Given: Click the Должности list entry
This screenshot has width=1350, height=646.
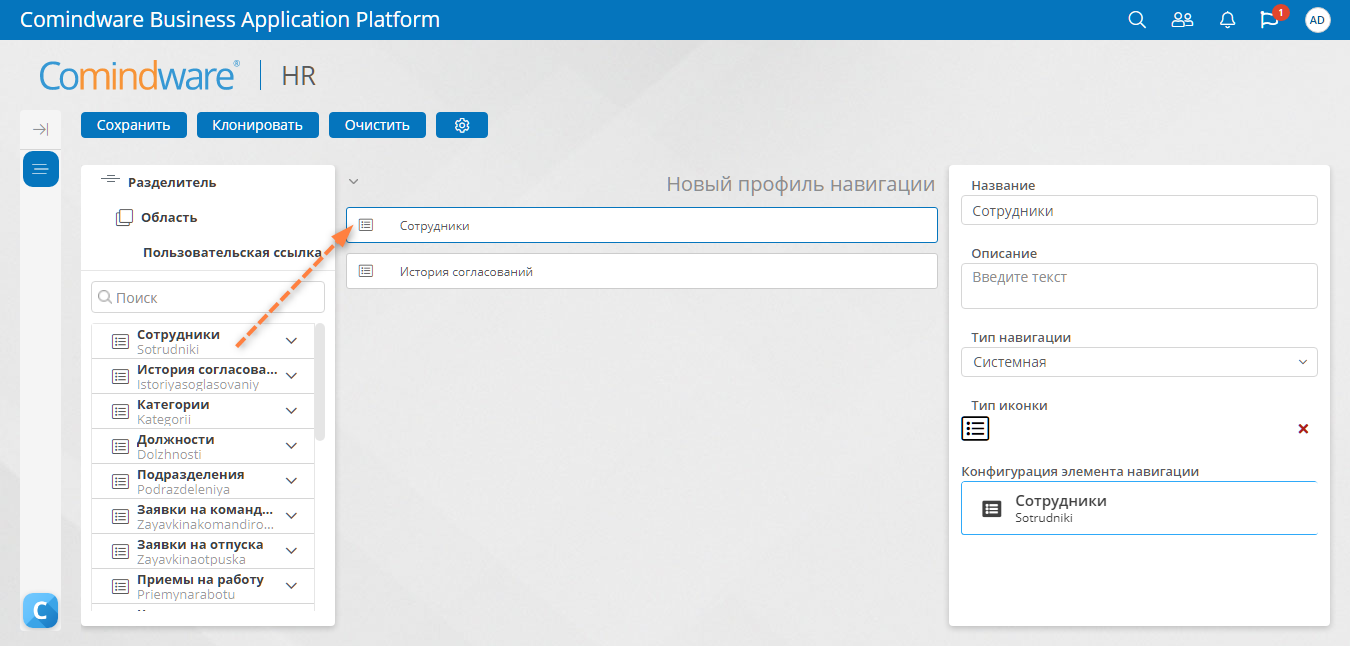Looking at the screenshot, I should point(203,446).
